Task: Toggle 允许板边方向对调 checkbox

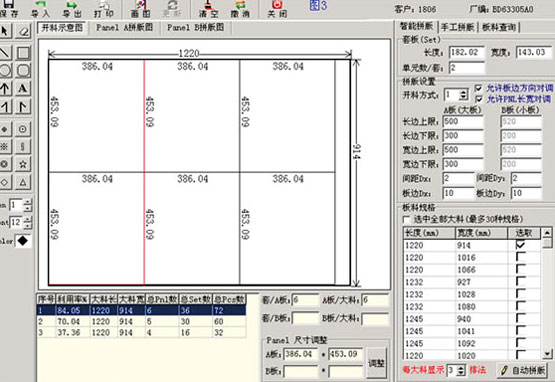Action: coord(479,88)
